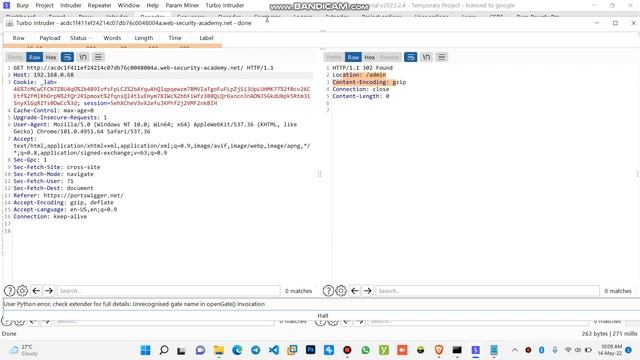This screenshot has height=360, width=640.
Task: Switch the response view to Pretty
Action: tap(334, 57)
